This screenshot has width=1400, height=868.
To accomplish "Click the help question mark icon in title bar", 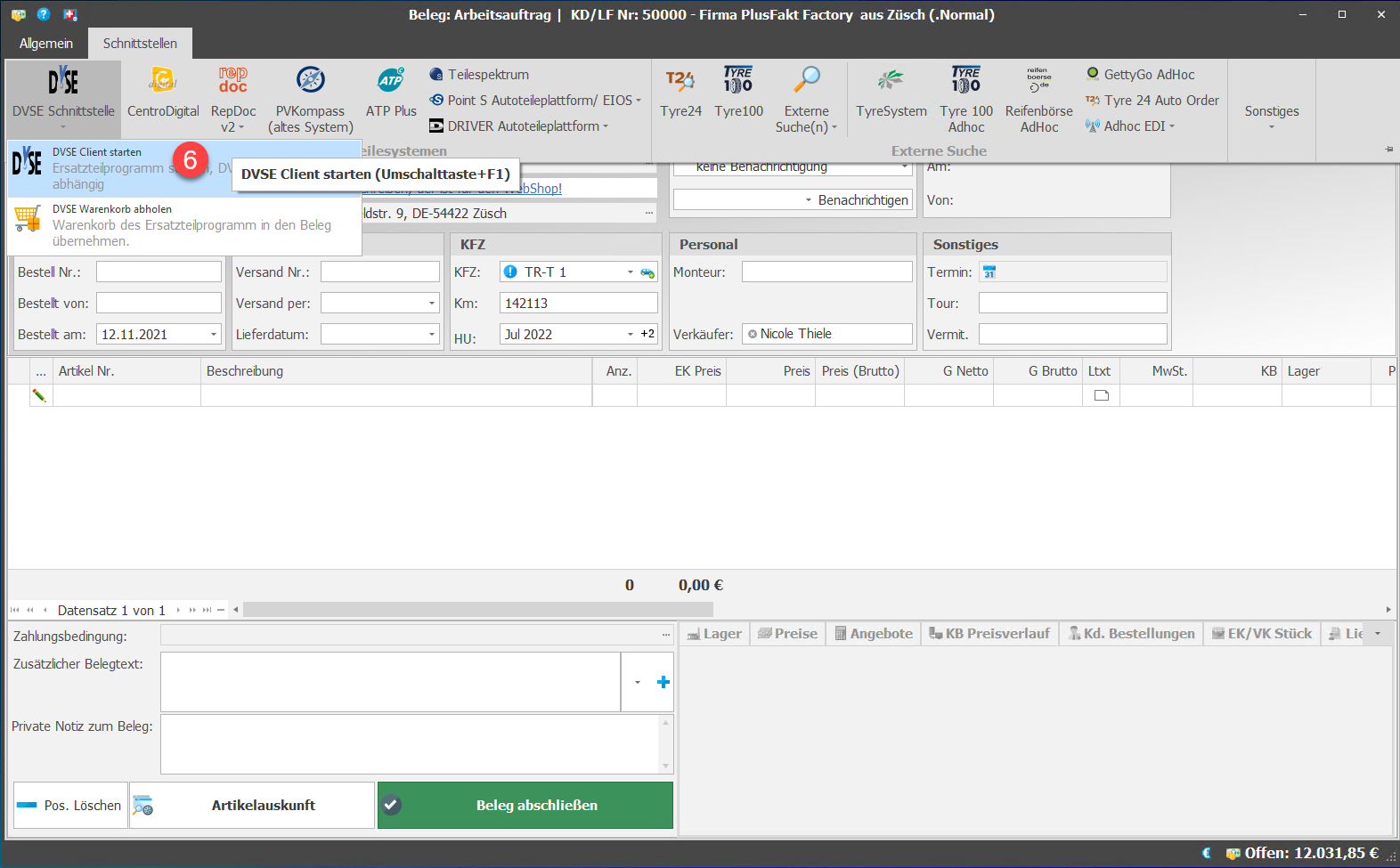I will tap(44, 14).
